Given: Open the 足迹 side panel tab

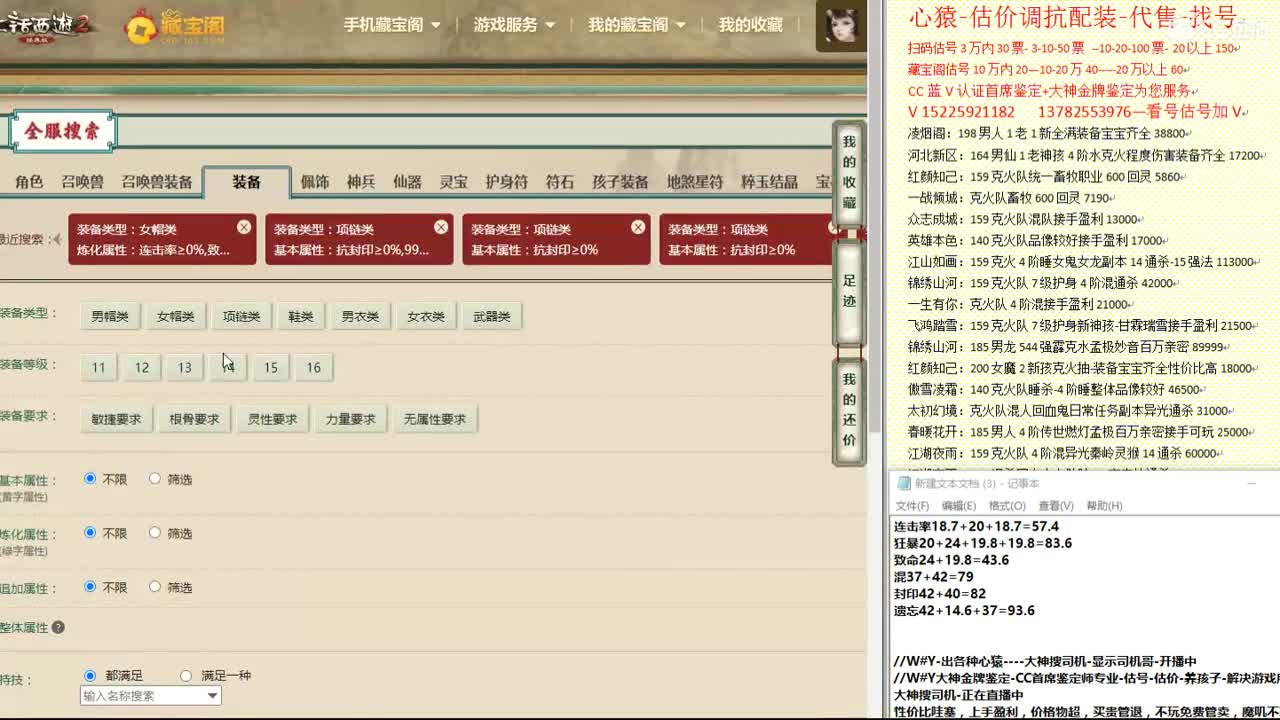Looking at the screenshot, I should tap(849, 291).
